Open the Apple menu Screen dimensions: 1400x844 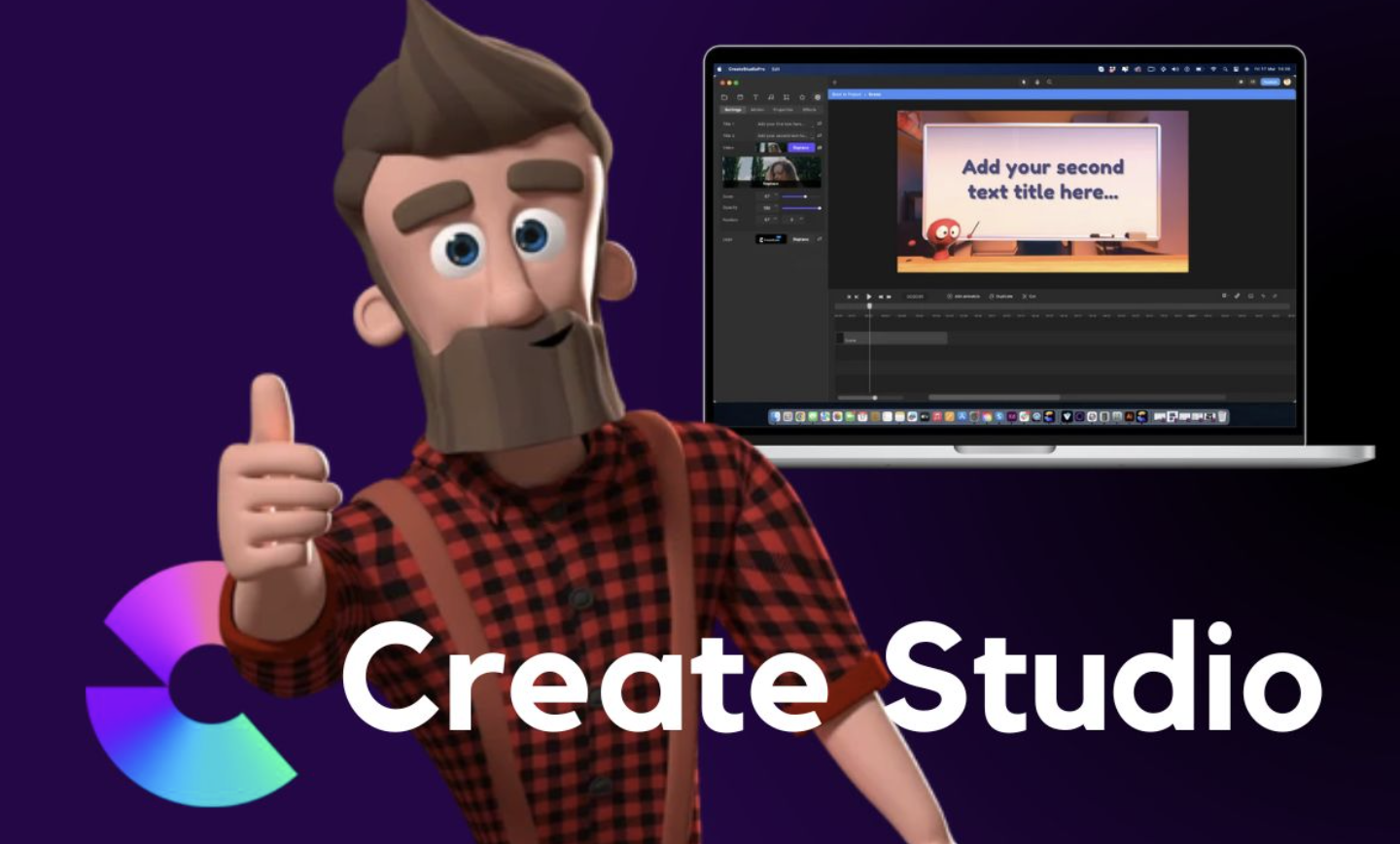click(x=719, y=69)
